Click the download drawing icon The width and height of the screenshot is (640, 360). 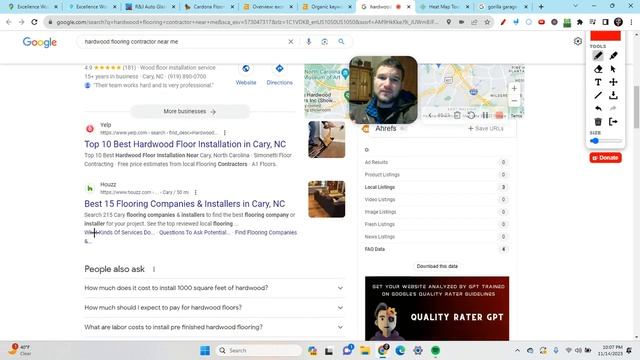click(x=613, y=95)
